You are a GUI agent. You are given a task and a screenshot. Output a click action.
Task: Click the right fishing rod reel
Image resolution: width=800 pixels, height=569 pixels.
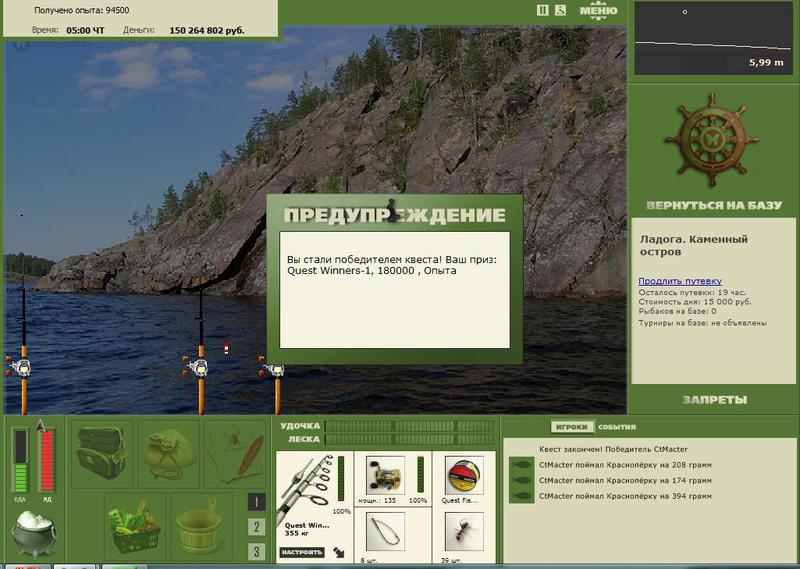coord(274,369)
